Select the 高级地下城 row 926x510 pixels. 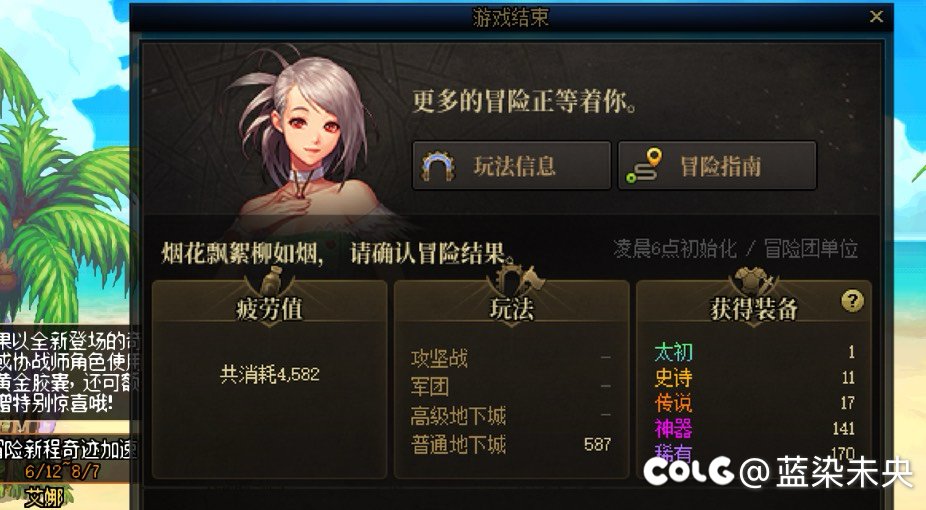point(511,416)
